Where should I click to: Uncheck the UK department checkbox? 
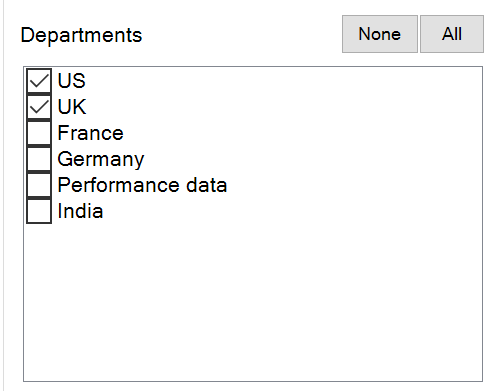39,107
